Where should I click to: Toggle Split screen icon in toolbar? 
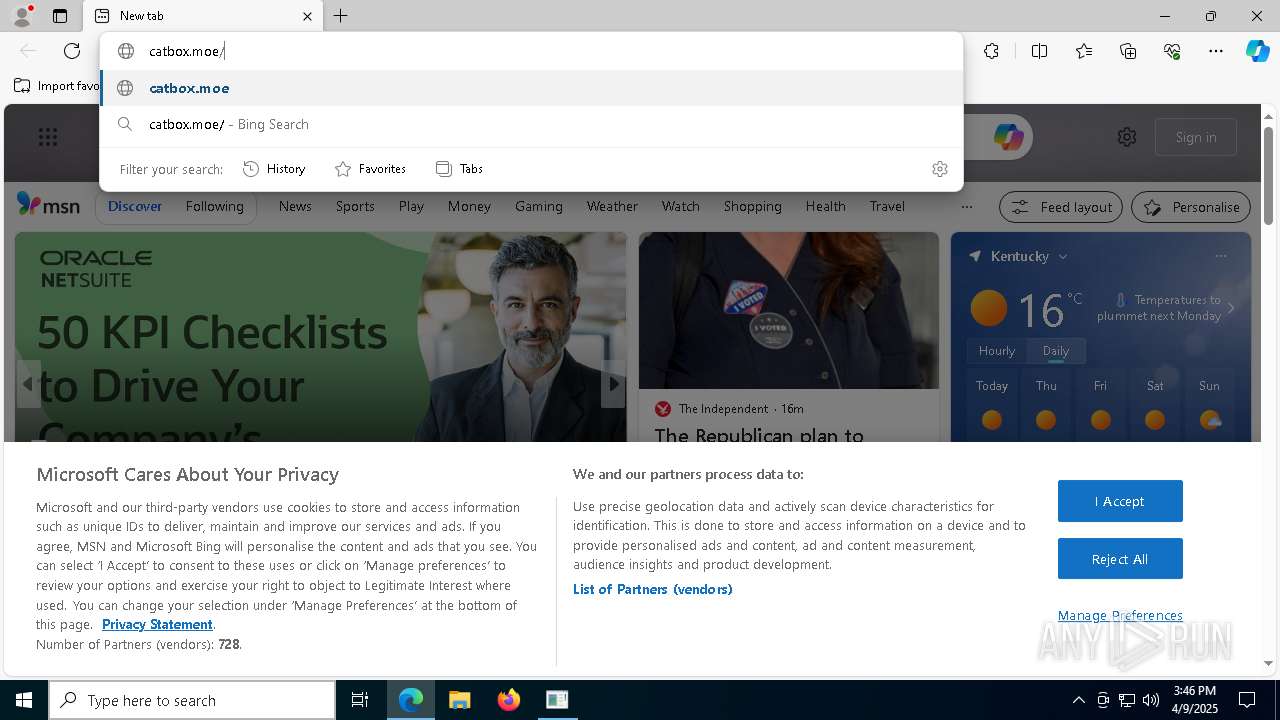pyautogui.click(x=1039, y=51)
